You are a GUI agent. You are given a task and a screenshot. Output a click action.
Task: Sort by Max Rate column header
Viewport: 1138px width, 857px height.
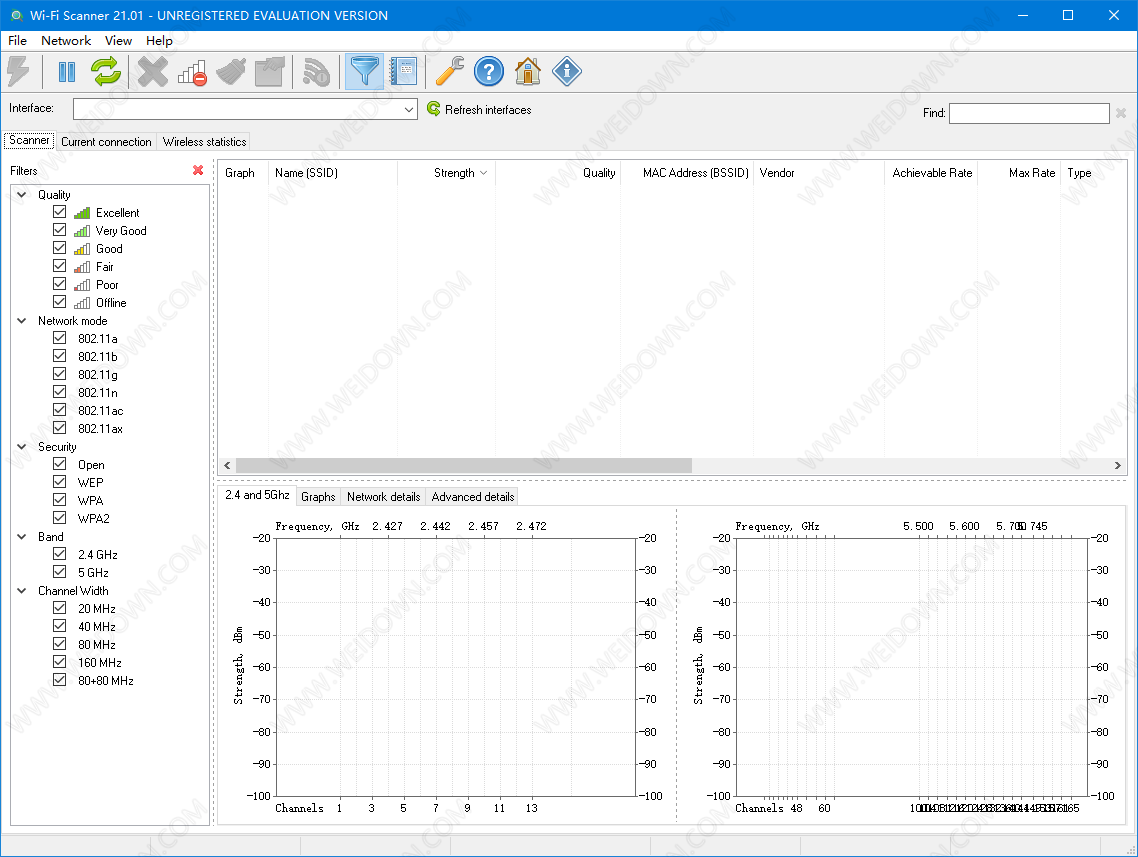[x=1019, y=173]
